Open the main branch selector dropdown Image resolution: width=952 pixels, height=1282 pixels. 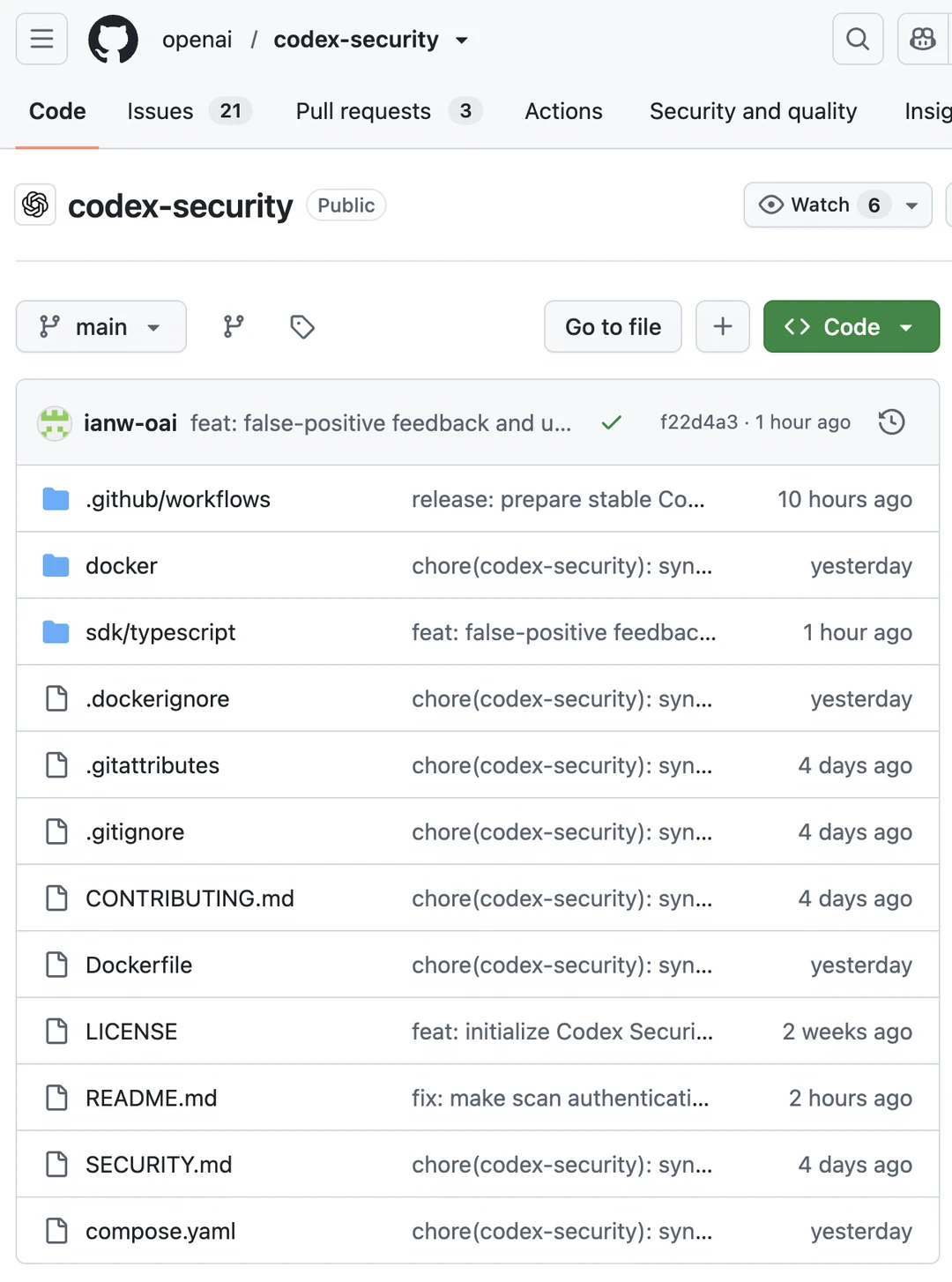pyautogui.click(x=101, y=326)
